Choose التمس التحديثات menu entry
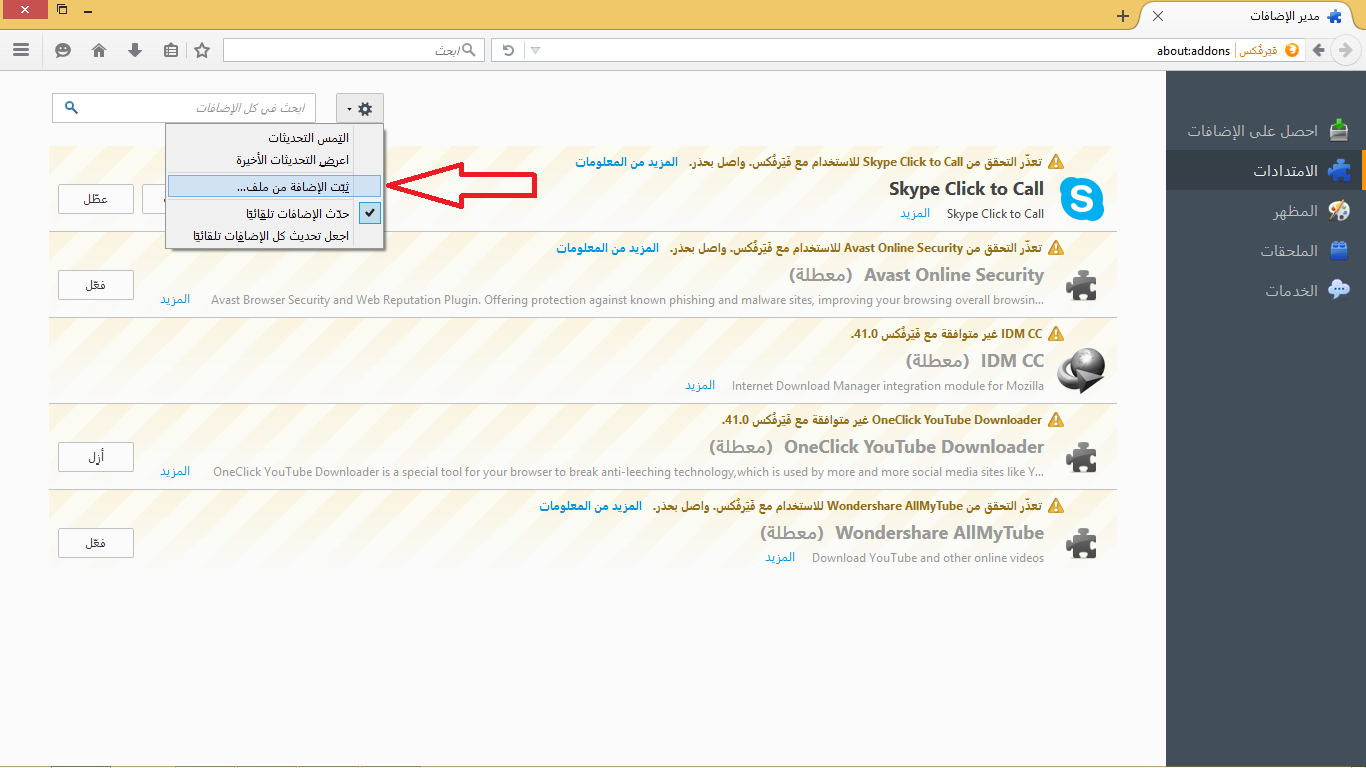The width and height of the screenshot is (1366, 768). tap(274, 138)
